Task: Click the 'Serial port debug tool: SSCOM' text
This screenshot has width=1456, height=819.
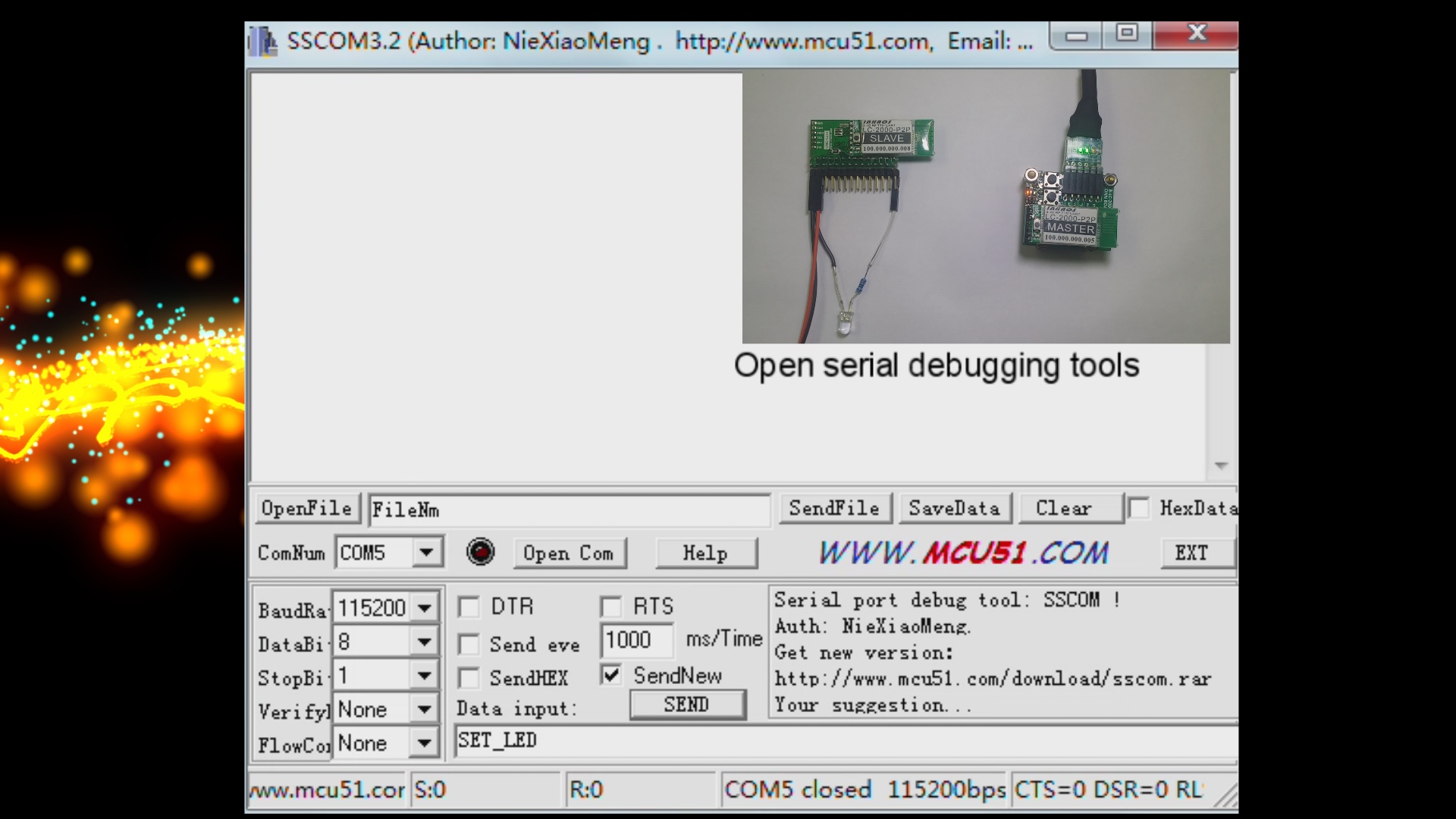Action: pyautogui.click(x=947, y=600)
